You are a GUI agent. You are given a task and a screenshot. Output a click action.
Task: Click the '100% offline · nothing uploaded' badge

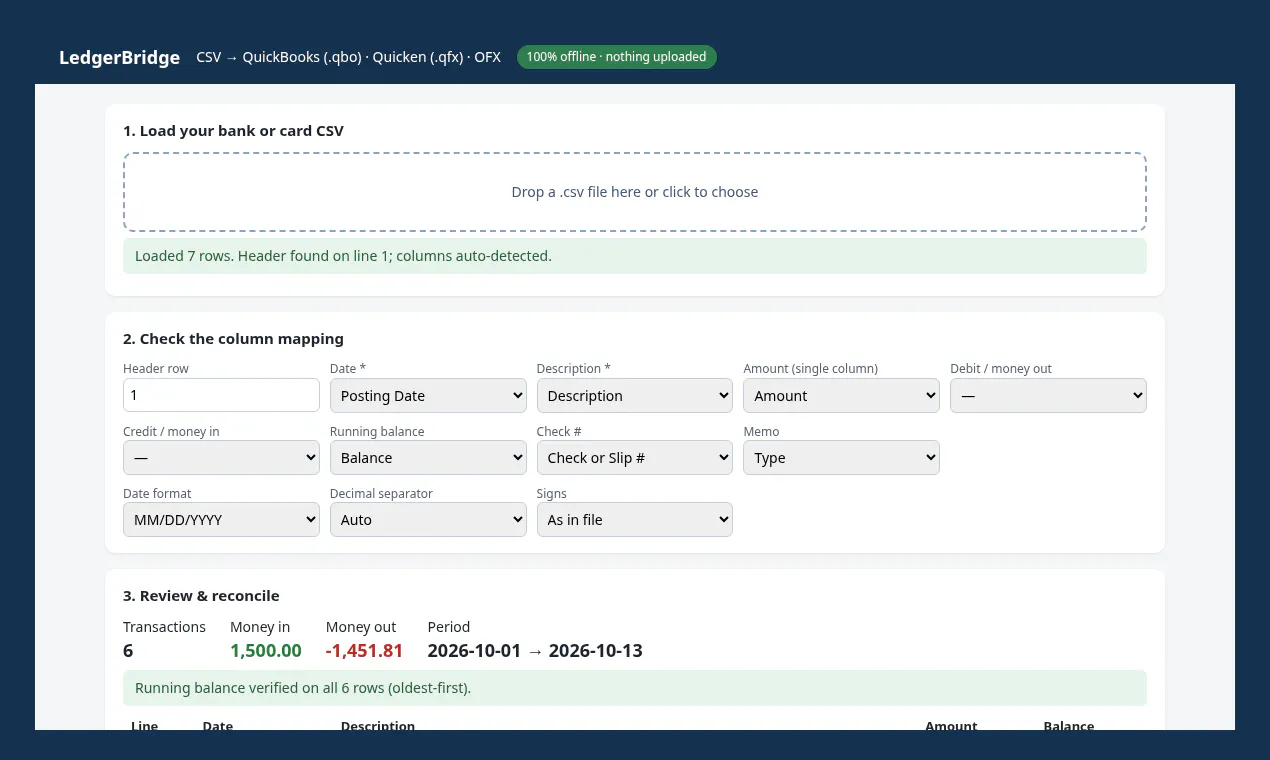[x=617, y=57]
